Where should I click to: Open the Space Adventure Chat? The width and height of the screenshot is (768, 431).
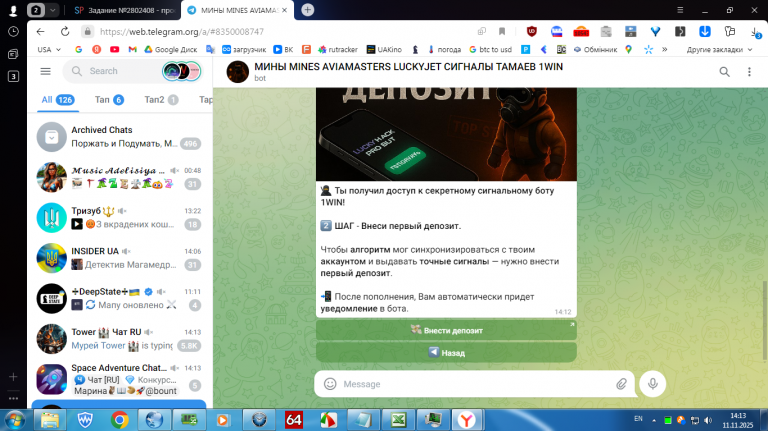point(120,380)
